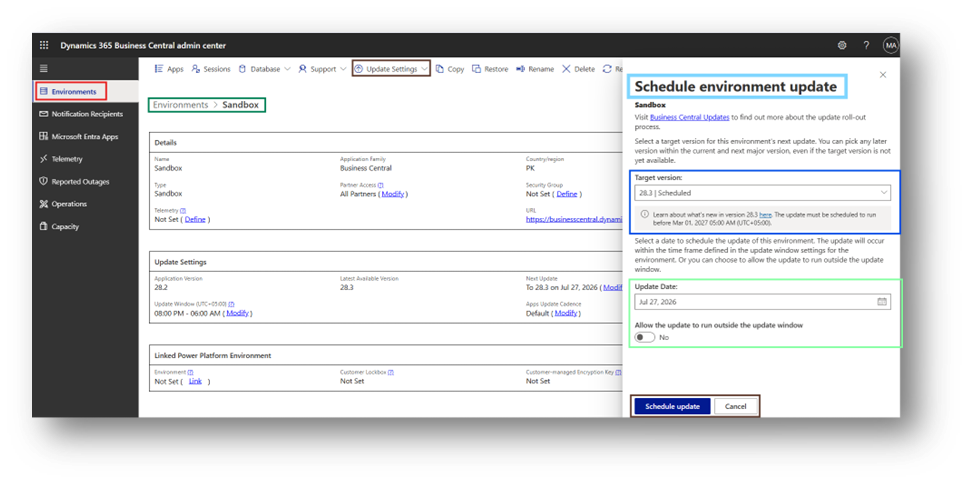This screenshot has height=483, width=968.
Task: Click the Notification Recipients envelope icon
Action: pos(43,114)
